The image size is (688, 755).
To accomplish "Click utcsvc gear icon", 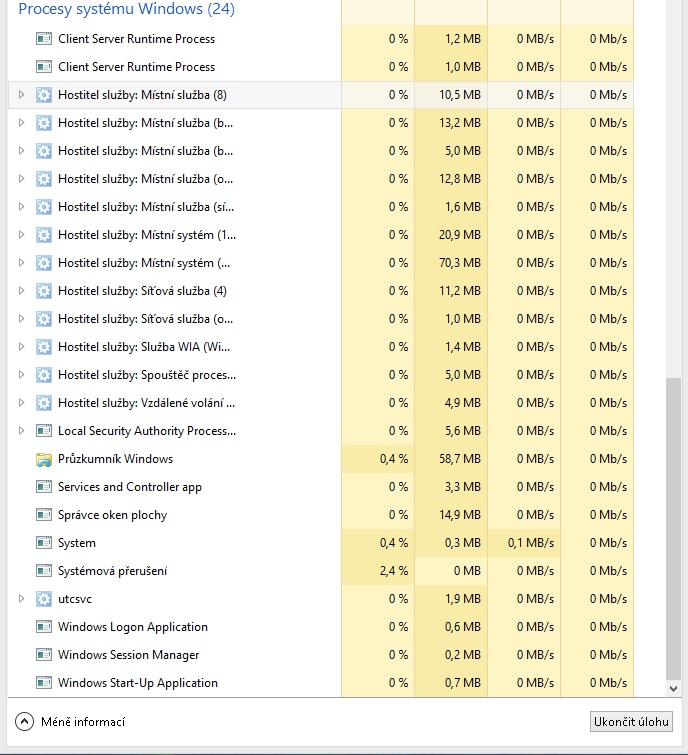I will tap(44, 599).
